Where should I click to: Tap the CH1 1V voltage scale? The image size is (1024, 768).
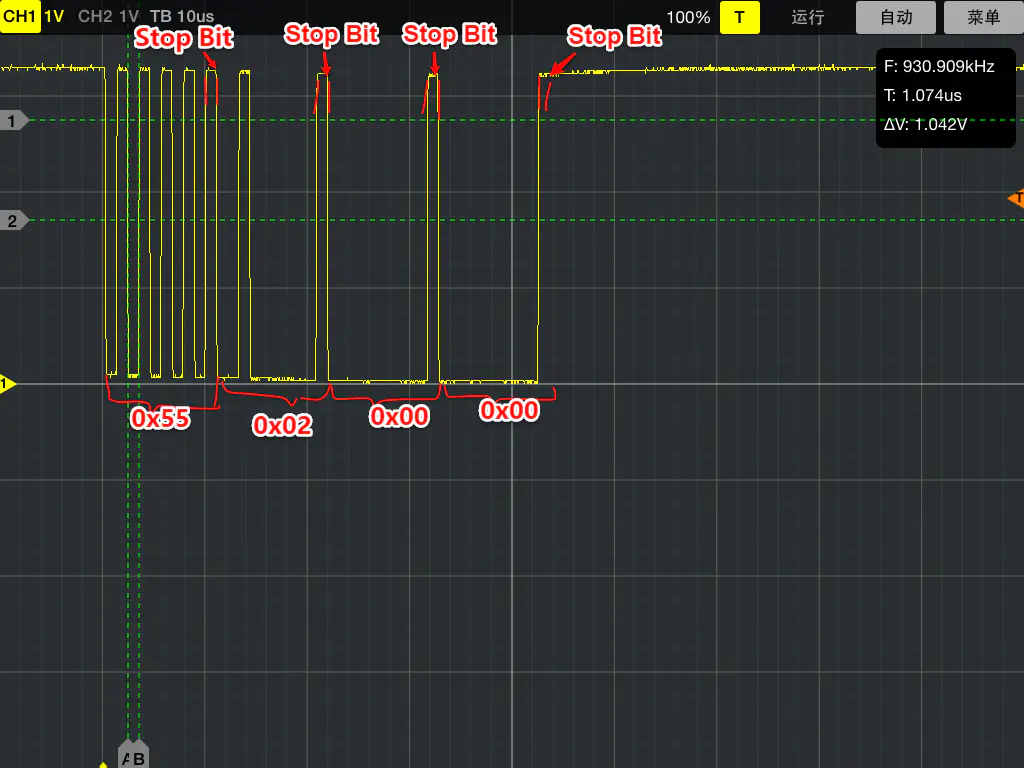tap(54, 16)
